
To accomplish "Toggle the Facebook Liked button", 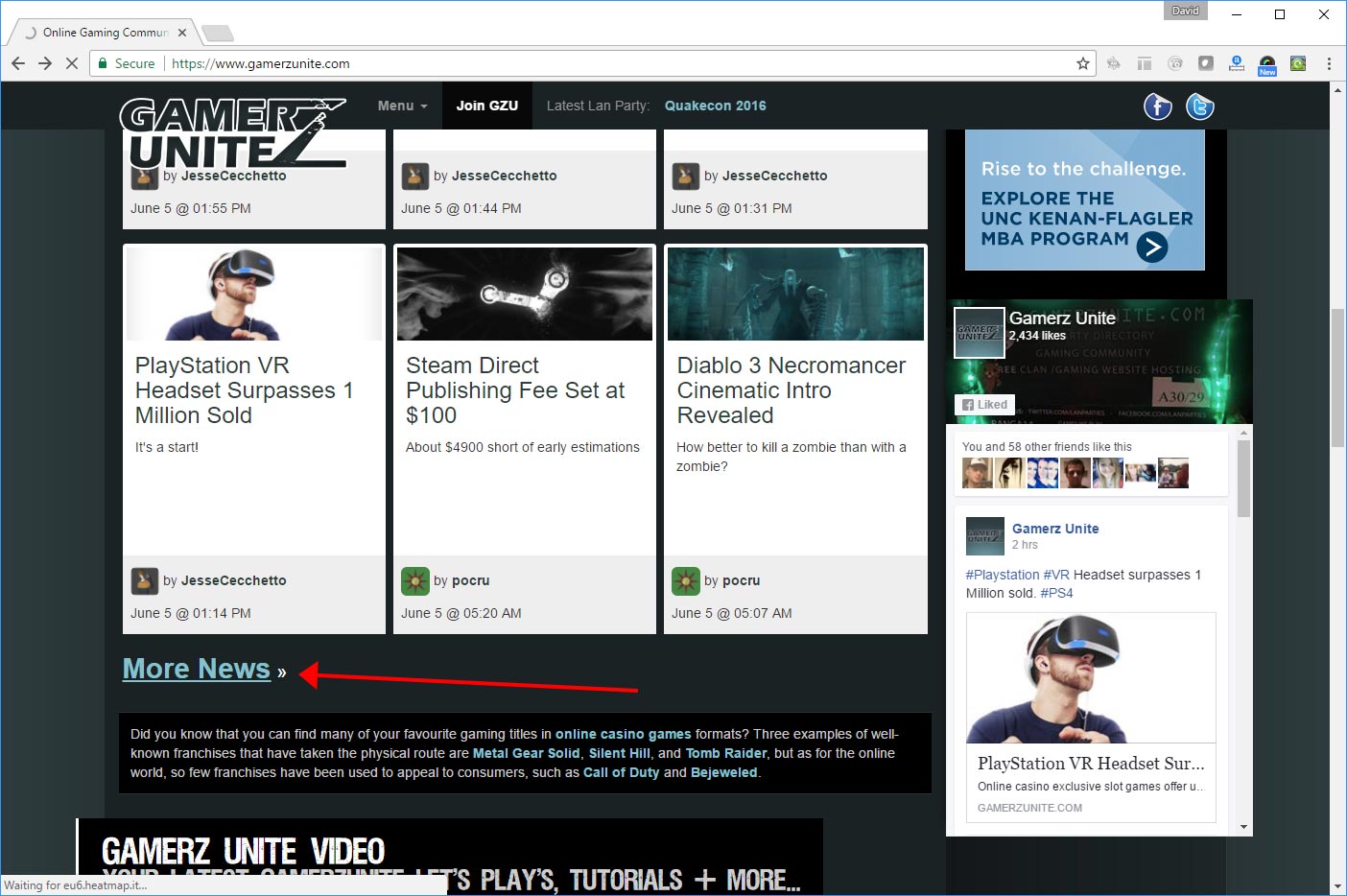I will coord(984,405).
